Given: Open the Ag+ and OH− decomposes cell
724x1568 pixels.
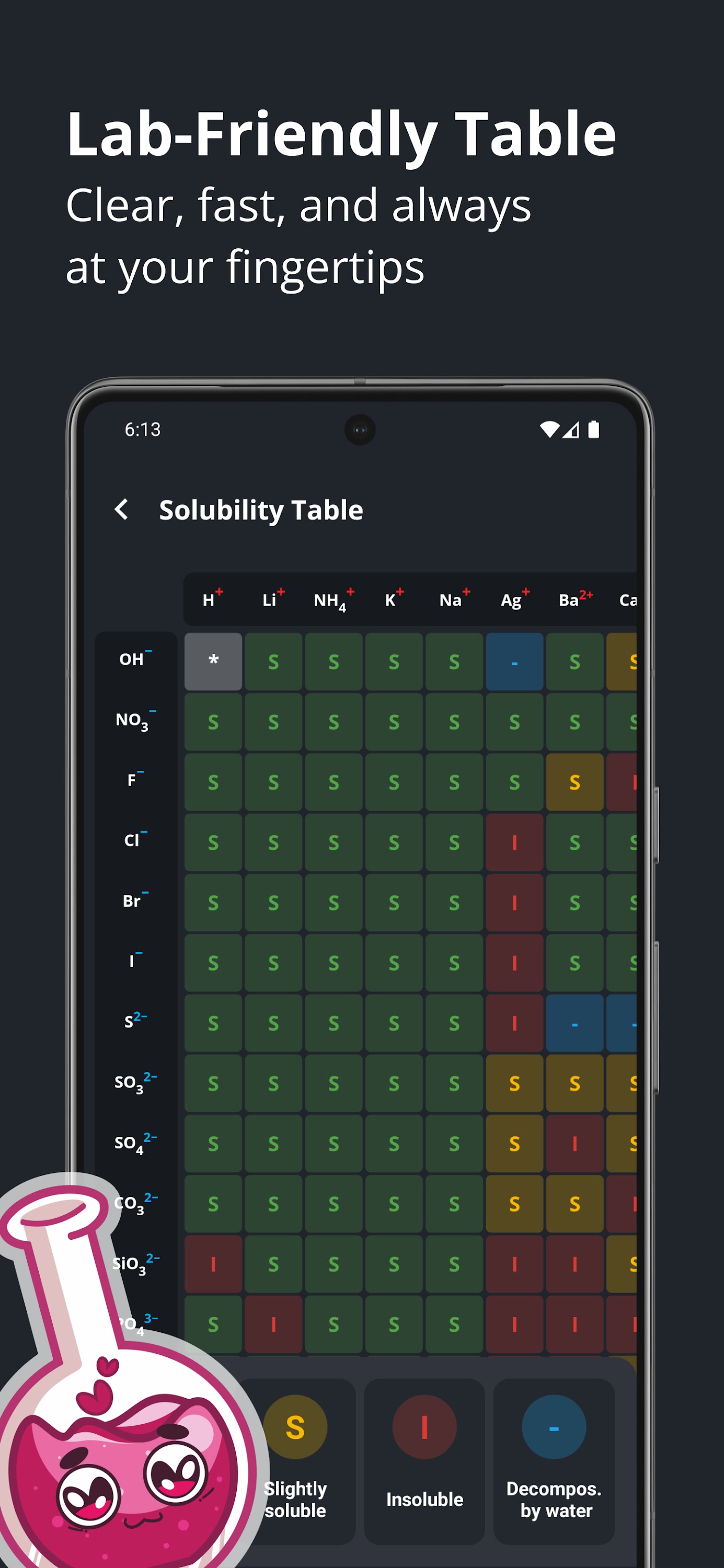Looking at the screenshot, I should click(514, 661).
